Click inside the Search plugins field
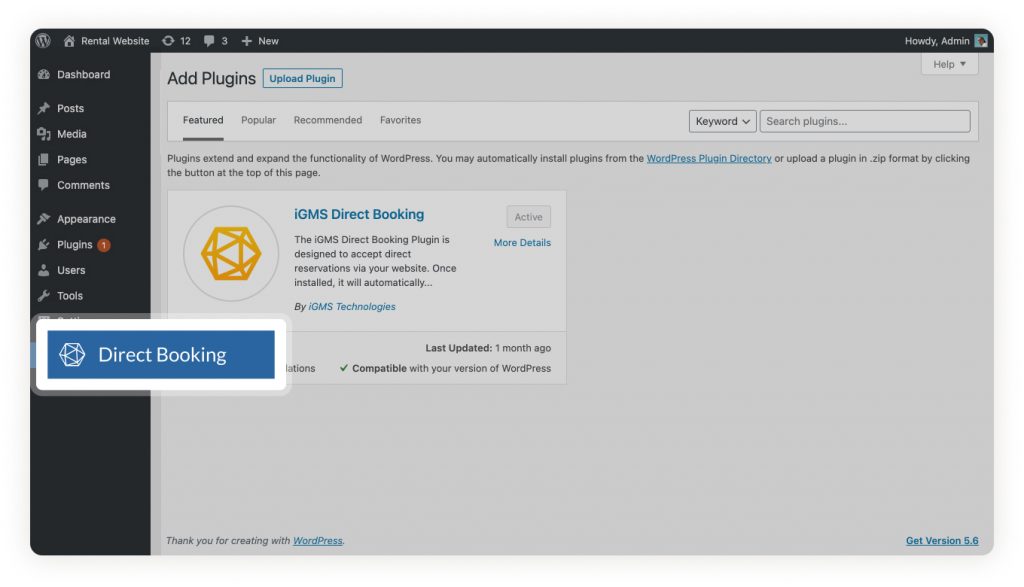Screen dimensions: 1024x587 [865, 120]
